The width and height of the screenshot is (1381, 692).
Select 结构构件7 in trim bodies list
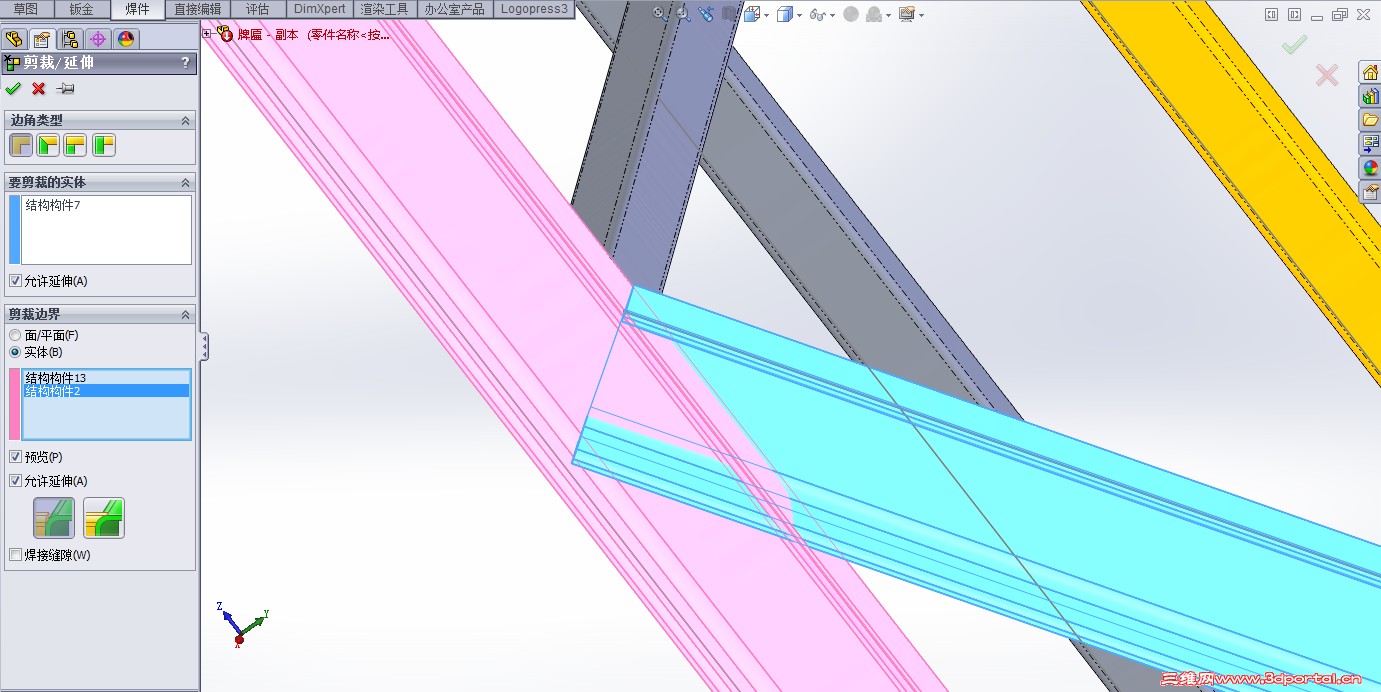pos(53,205)
